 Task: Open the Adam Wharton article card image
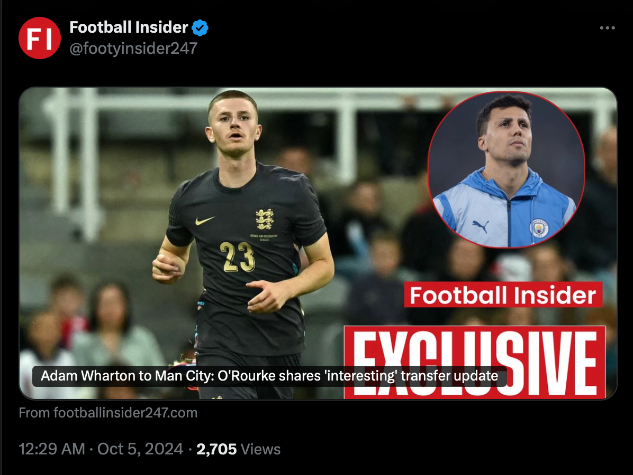(x=318, y=243)
